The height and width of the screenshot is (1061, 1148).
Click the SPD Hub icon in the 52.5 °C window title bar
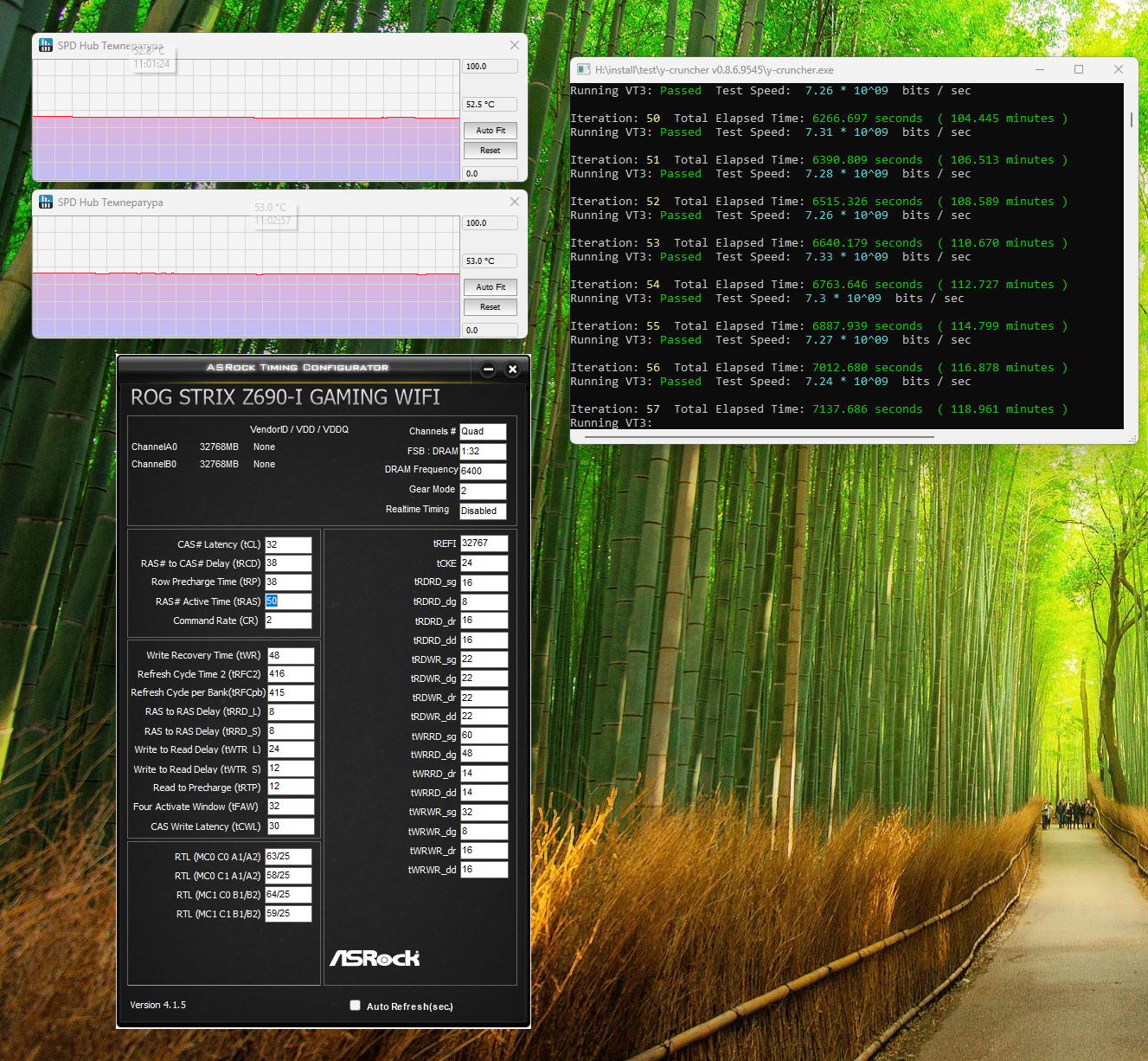click(x=46, y=45)
